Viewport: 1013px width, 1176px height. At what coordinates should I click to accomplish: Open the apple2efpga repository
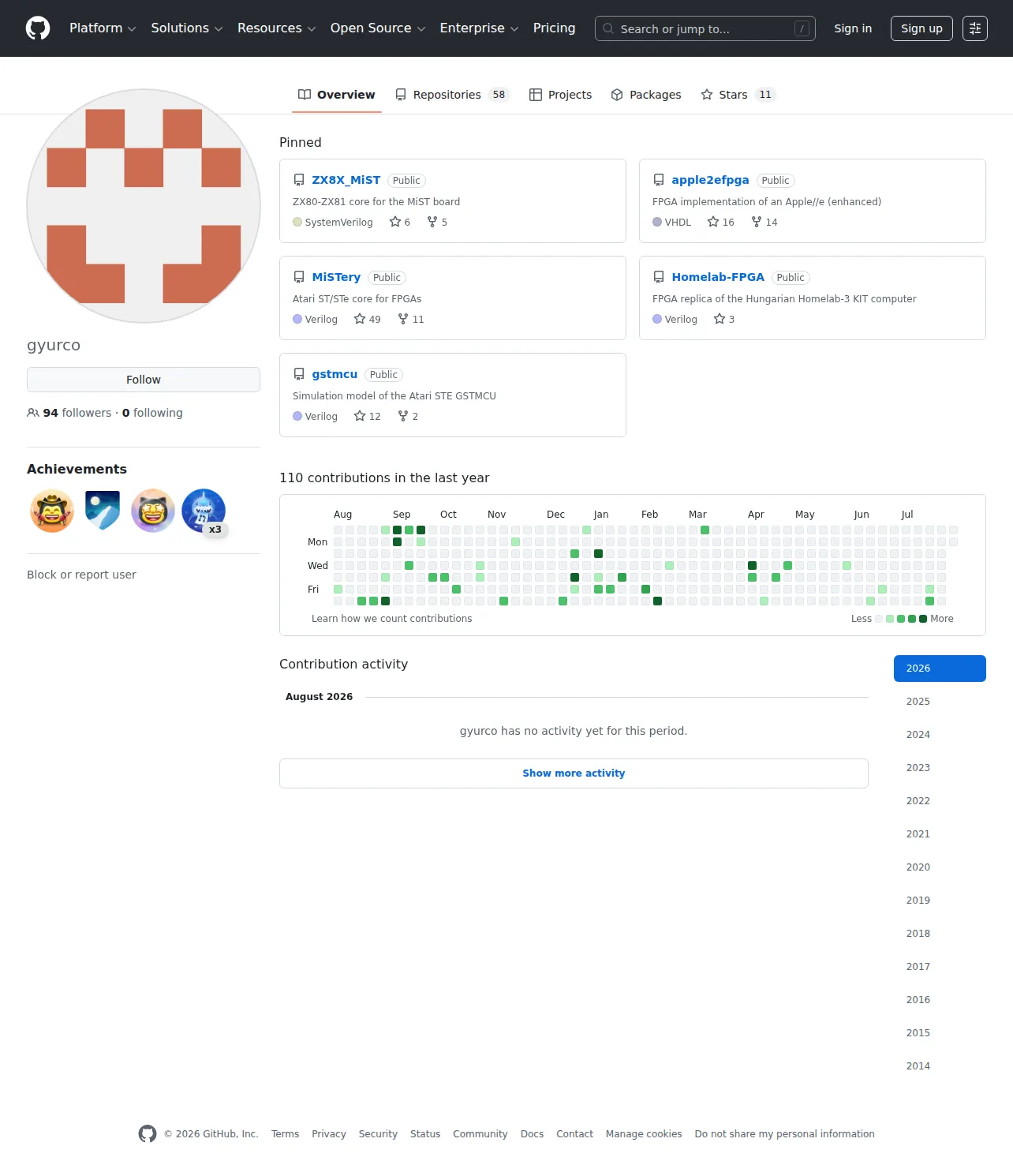[710, 180]
